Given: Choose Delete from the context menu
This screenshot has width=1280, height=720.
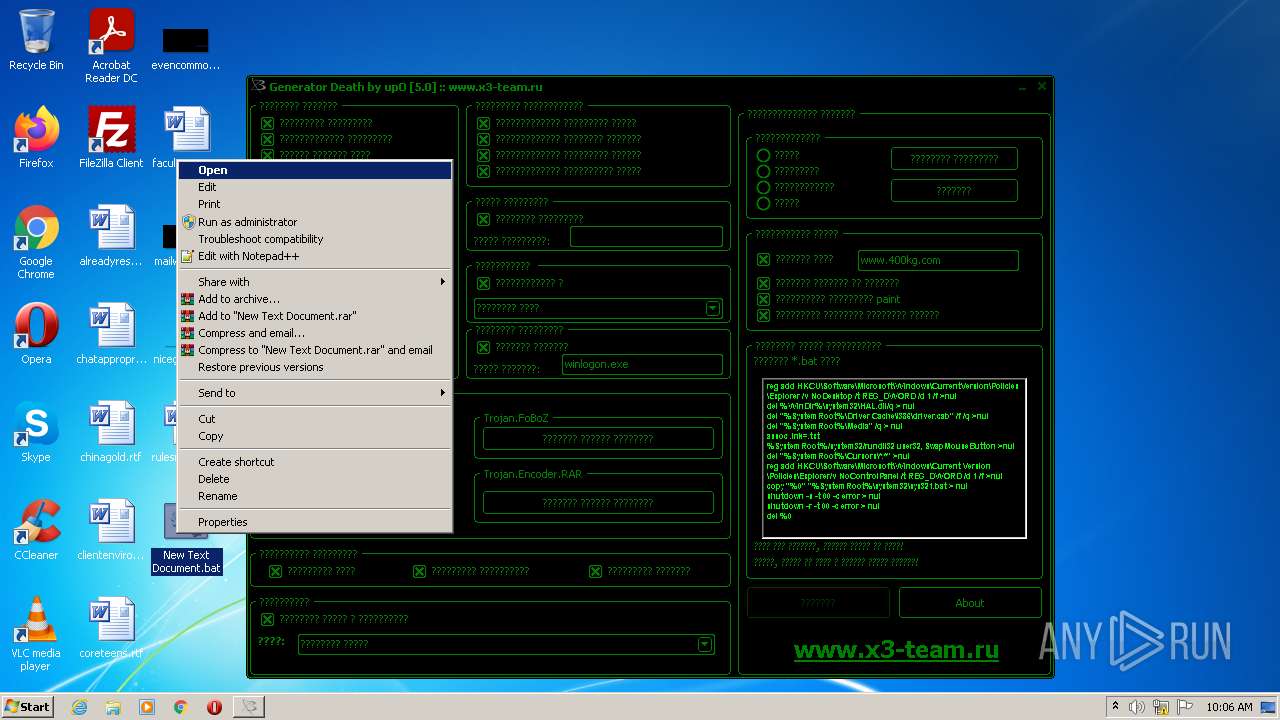Looking at the screenshot, I should (x=315, y=479).
